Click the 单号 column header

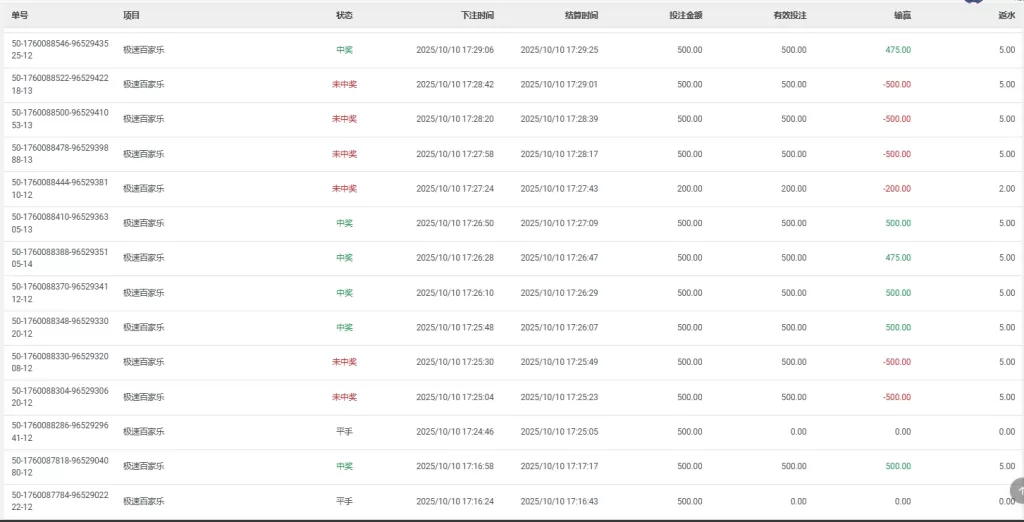pos(20,16)
